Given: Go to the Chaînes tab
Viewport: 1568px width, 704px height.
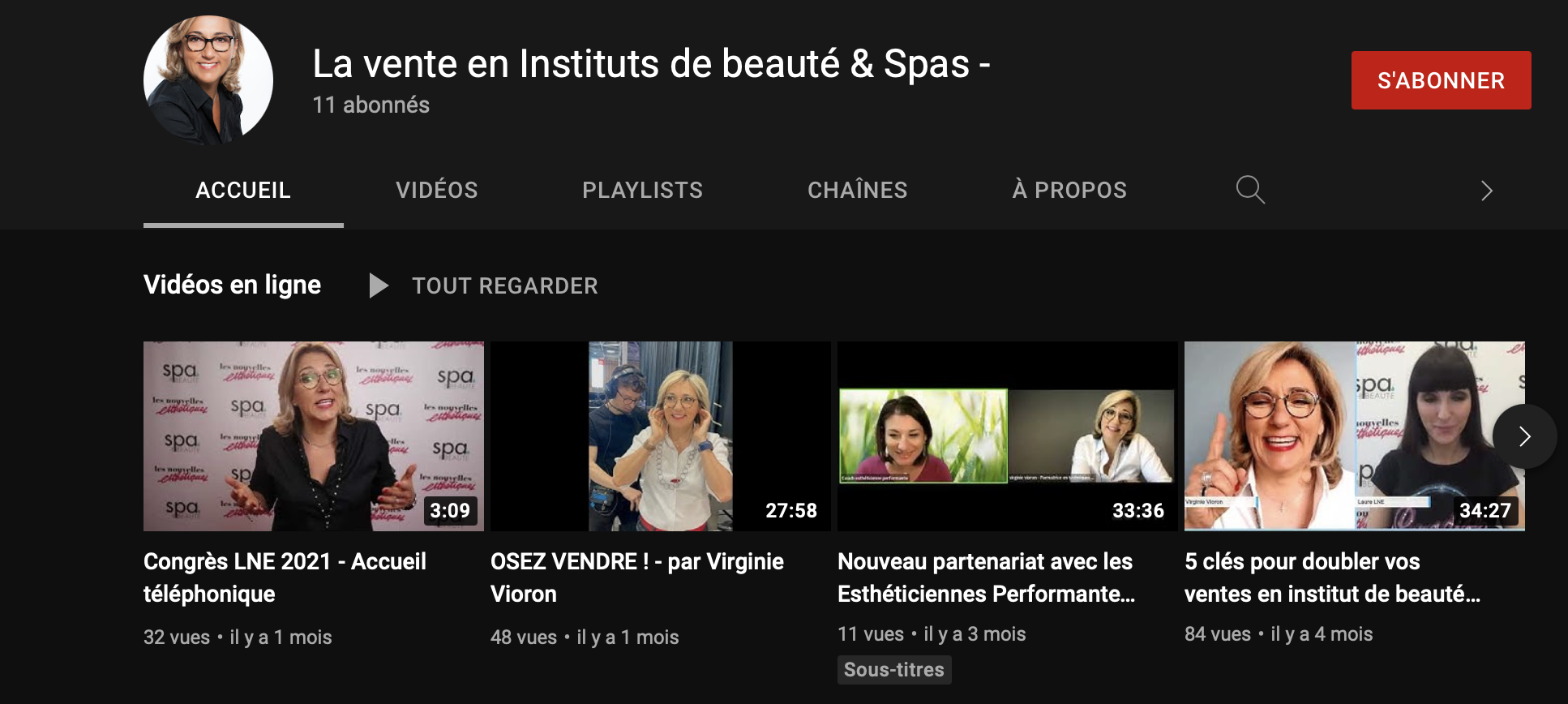Looking at the screenshot, I should (858, 190).
